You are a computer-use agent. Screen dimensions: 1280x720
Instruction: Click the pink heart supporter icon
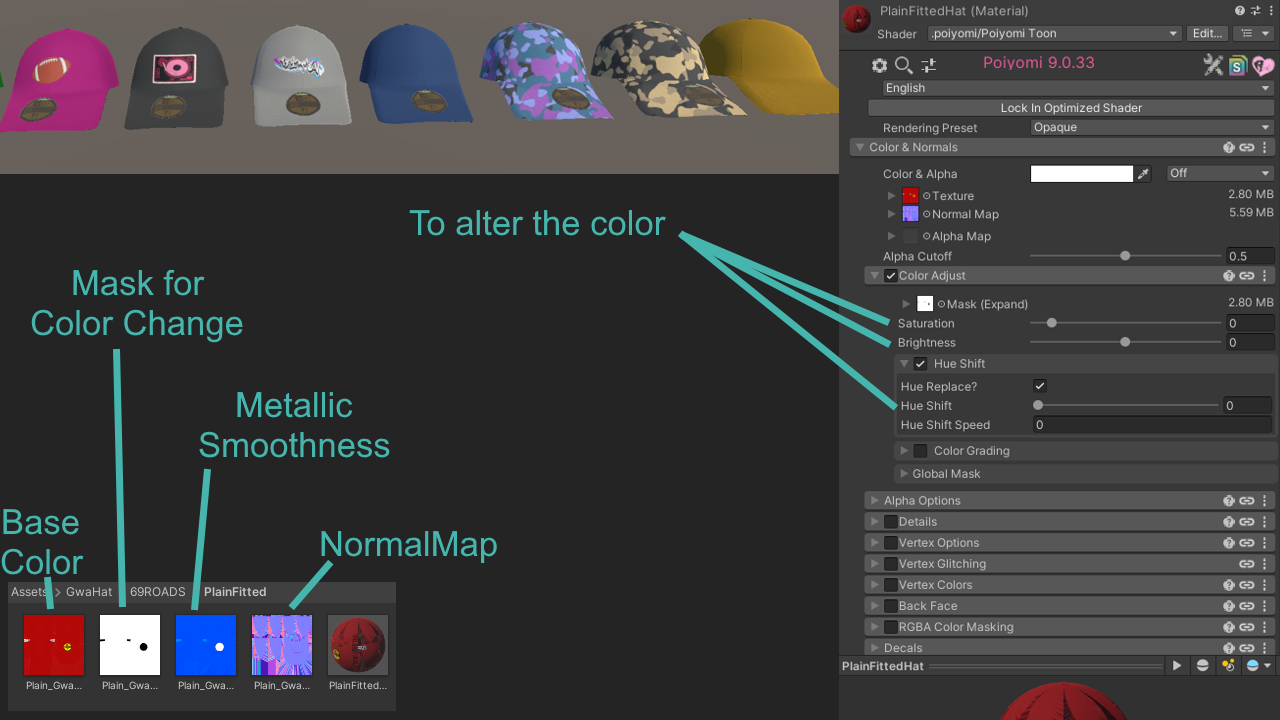tap(1263, 66)
